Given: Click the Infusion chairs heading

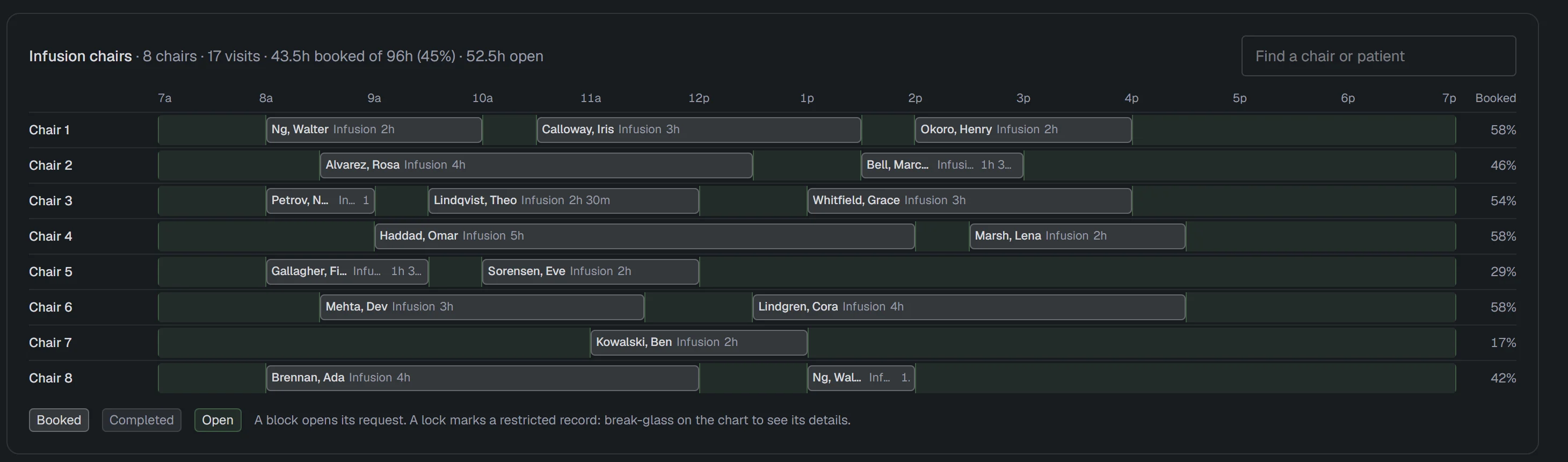Looking at the screenshot, I should point(81,56).
